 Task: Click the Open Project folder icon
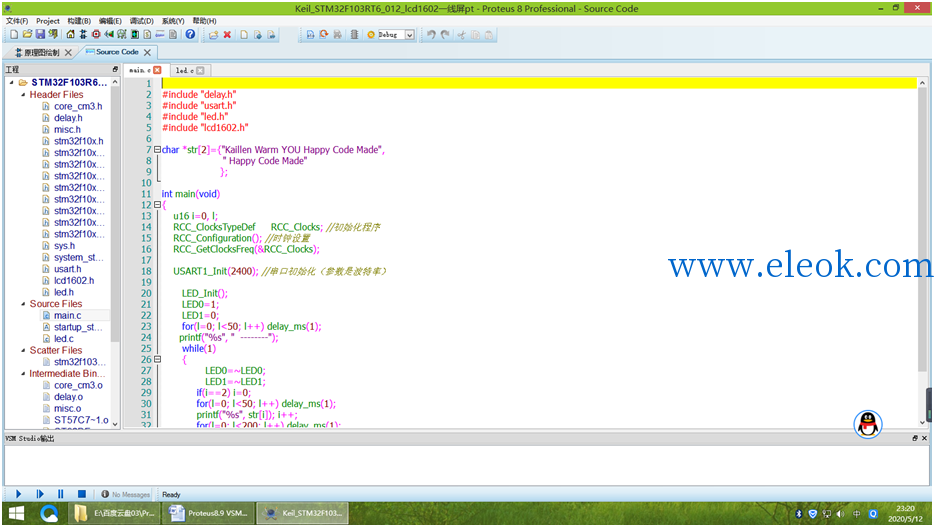pos(27,35)
